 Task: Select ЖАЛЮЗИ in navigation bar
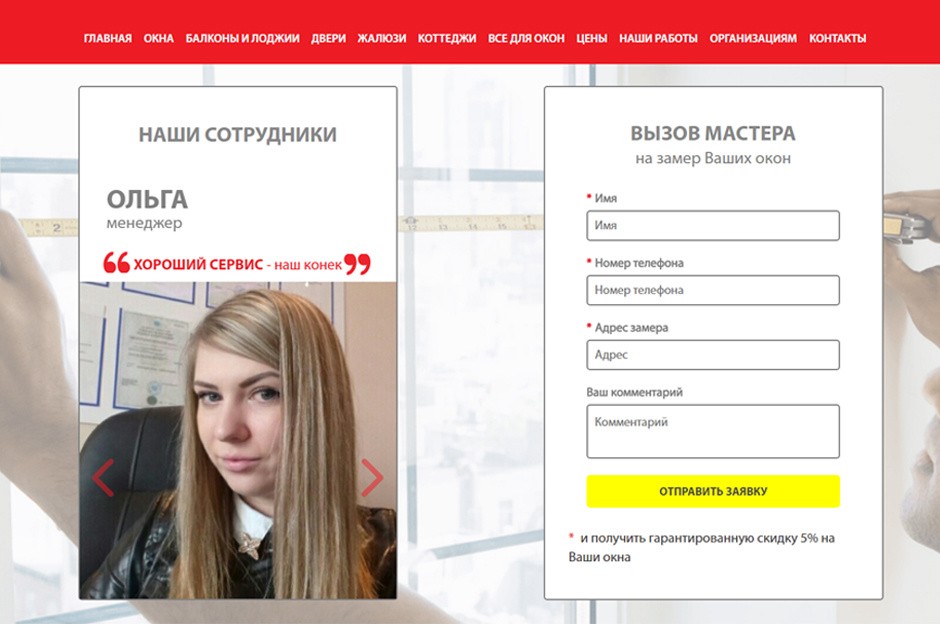pos(381,38)
